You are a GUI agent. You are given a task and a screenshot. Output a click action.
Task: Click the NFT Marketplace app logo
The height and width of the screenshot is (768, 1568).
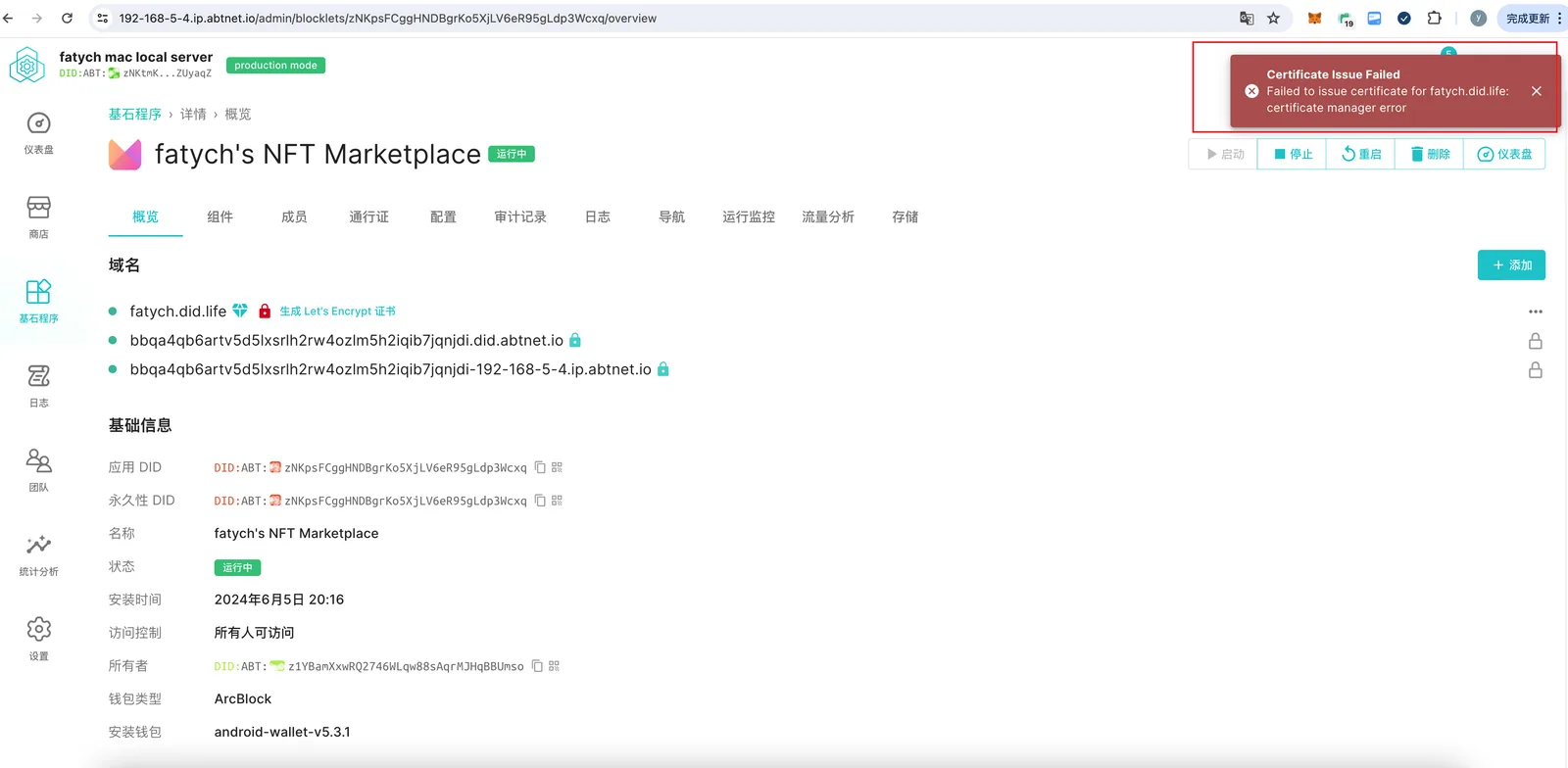pos(124,154)
